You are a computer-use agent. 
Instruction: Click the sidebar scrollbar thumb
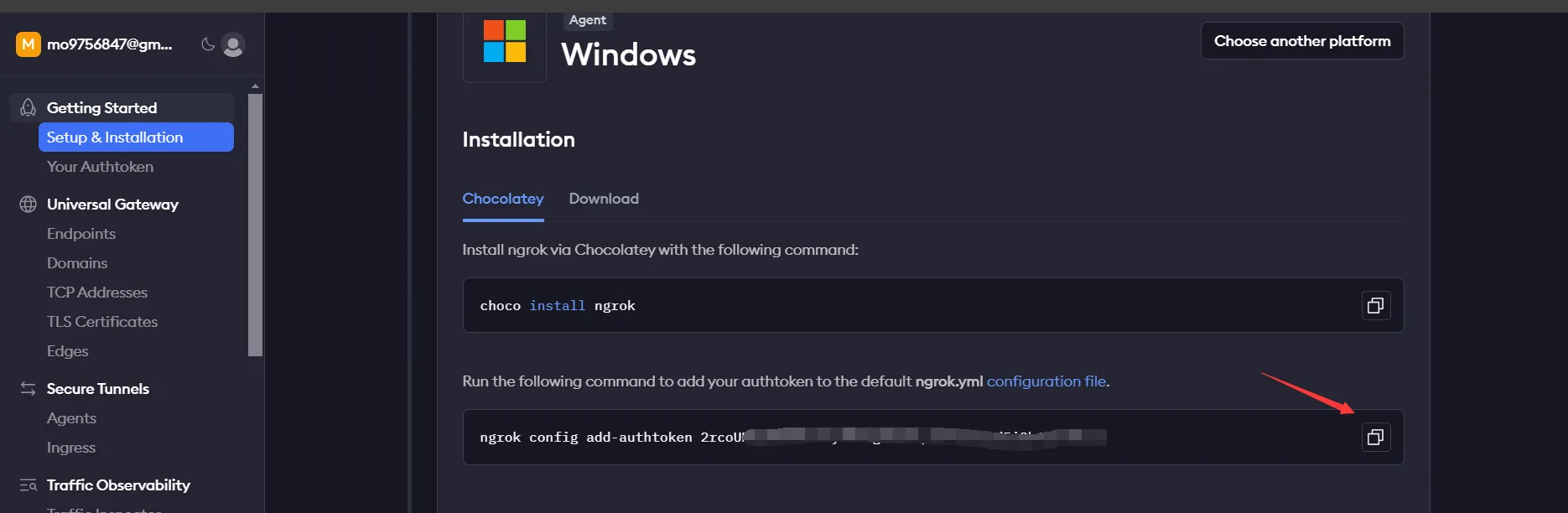[256, 225]
